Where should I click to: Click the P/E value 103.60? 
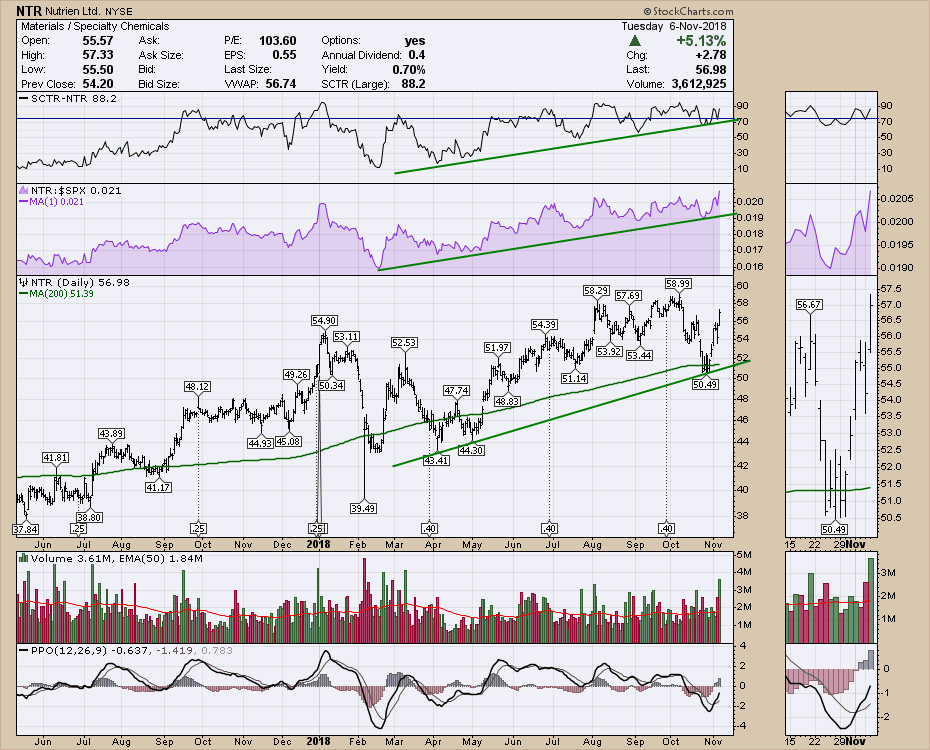[278, 40]
